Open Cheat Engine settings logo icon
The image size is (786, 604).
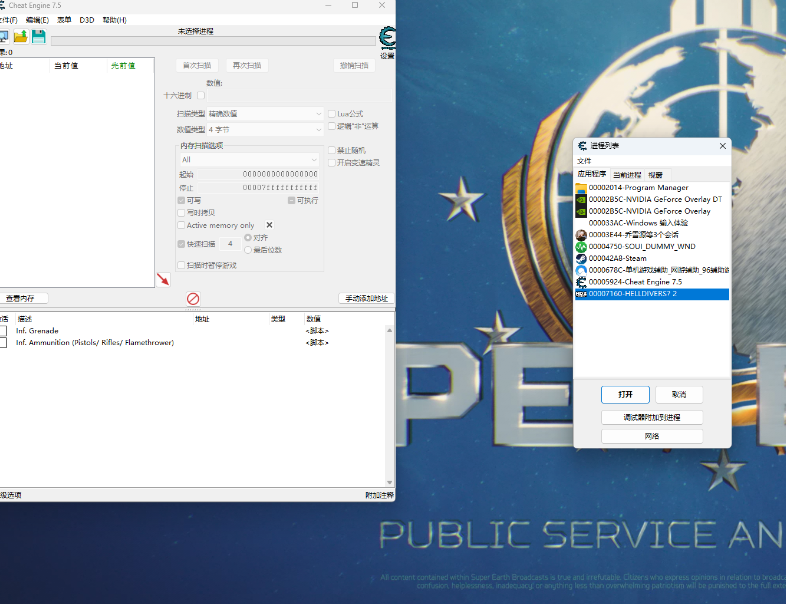tap(387, 40)
